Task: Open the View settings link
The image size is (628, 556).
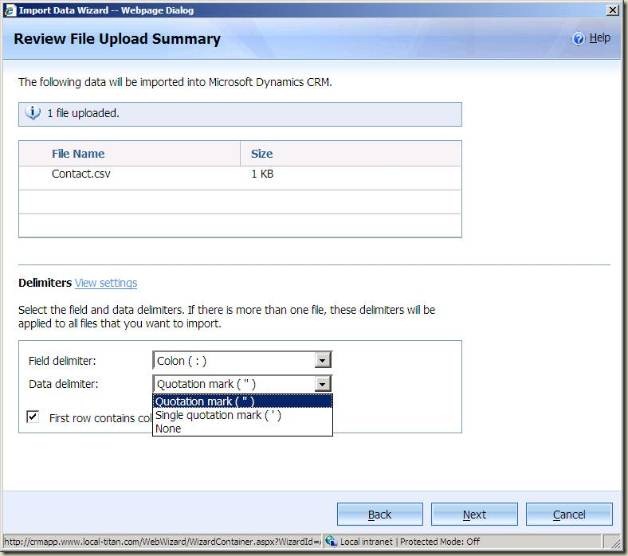Action: (106, 283)
